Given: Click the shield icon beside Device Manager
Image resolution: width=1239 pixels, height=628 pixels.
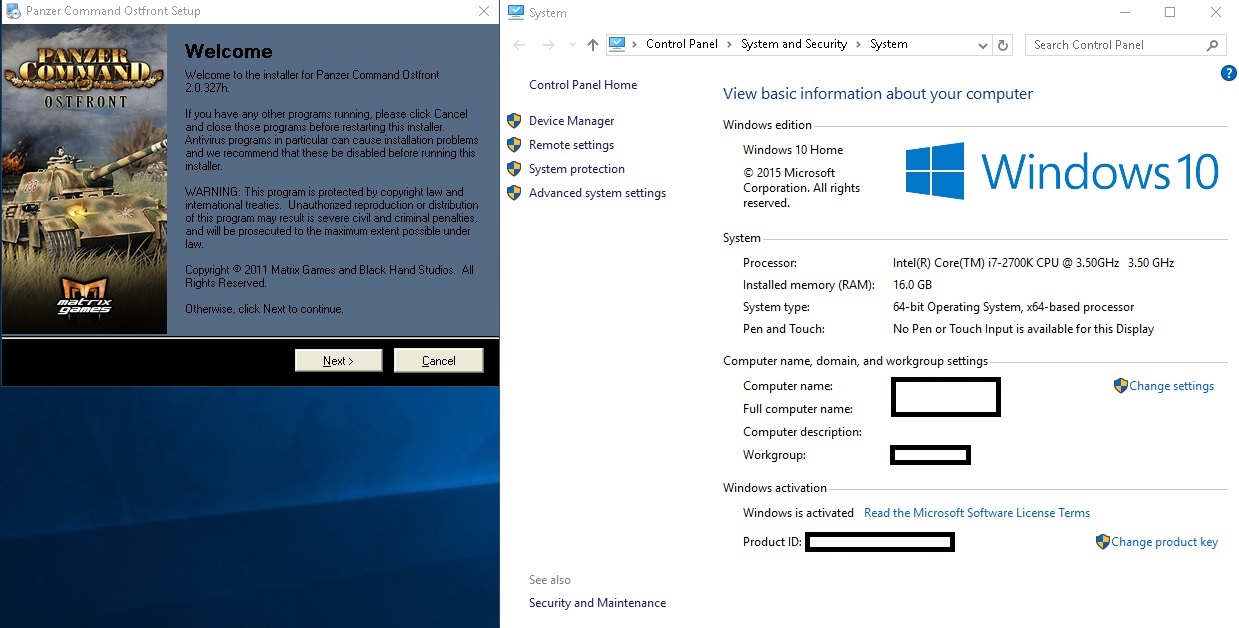Looking at the screenshot, I should pyautogui.click(x=514, y=121).
